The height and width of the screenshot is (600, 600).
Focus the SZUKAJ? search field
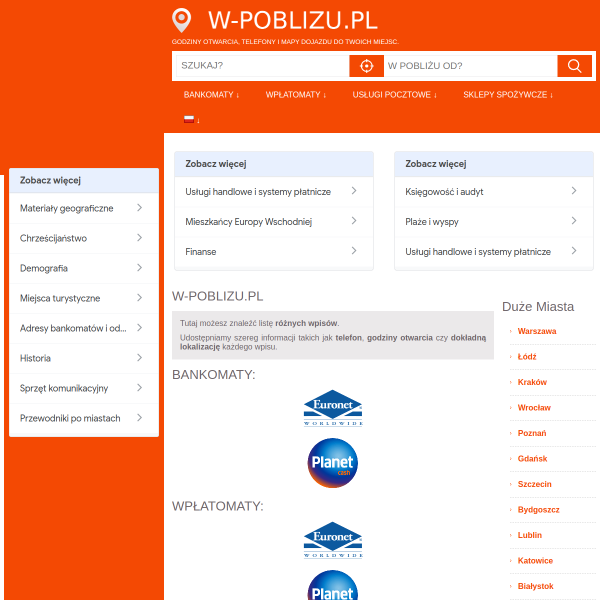[x=262, y=66]
